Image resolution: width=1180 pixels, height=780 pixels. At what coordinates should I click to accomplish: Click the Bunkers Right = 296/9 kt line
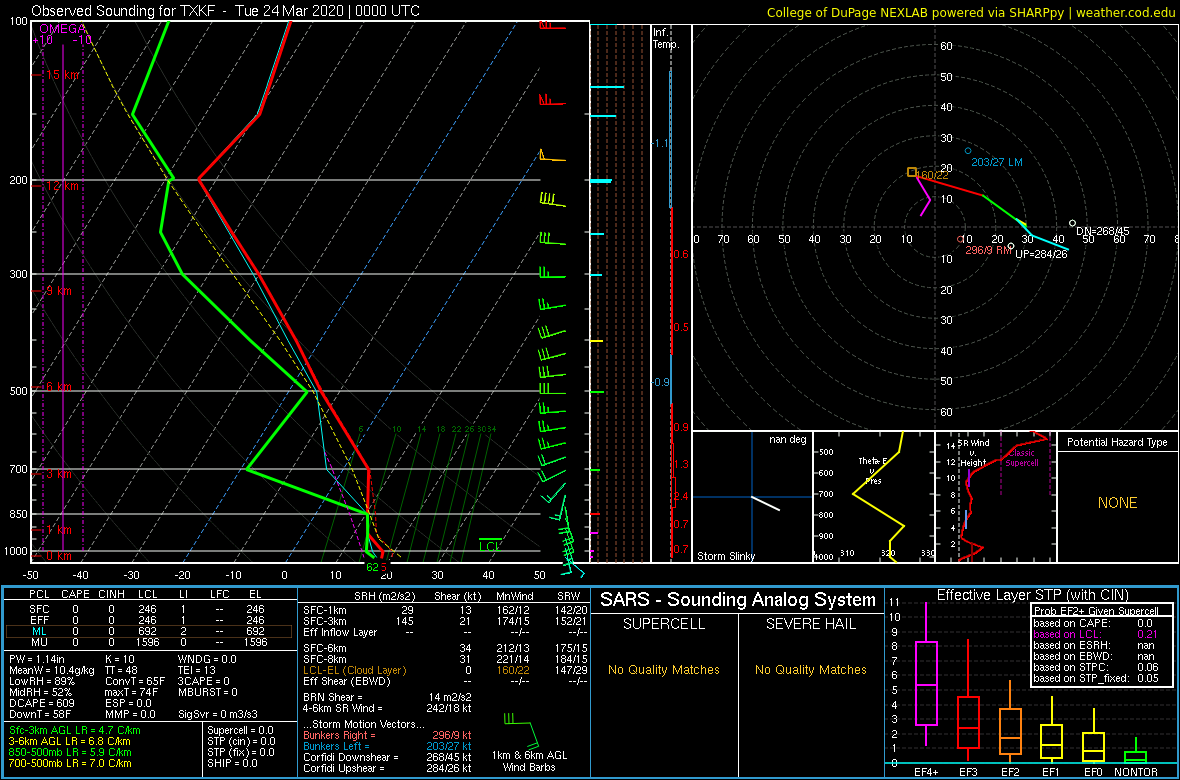pyautogui.click(x=388, y=736)
